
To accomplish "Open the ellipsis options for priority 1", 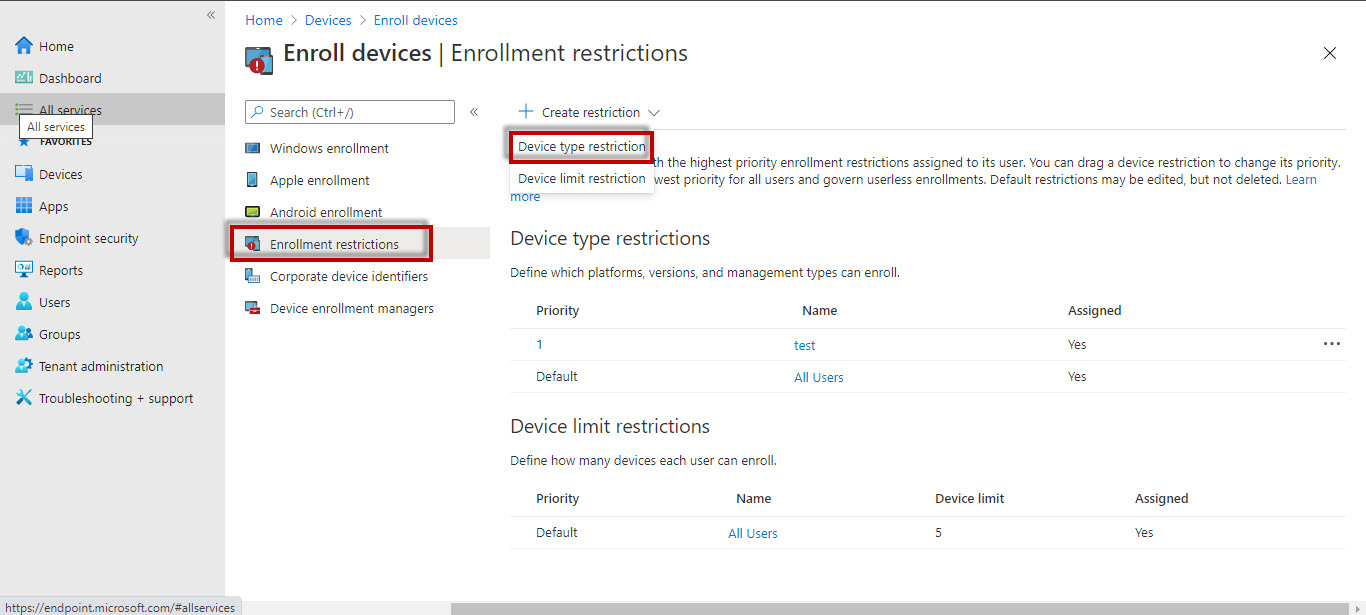I will point(1331,343).
